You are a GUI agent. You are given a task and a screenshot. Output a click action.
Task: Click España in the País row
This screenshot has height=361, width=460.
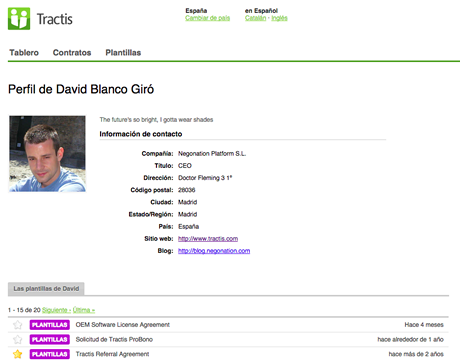point(188,227)
